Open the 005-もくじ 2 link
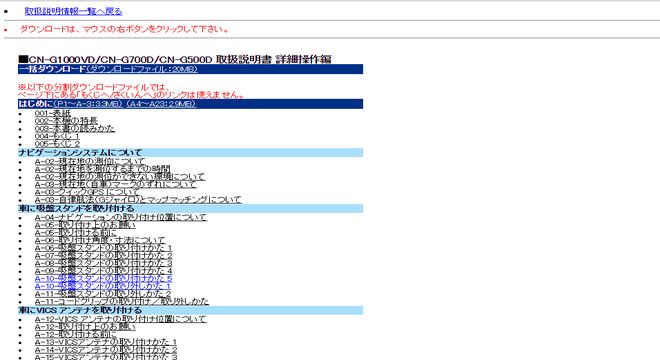660x360 pixels. (x=57, y=144)
